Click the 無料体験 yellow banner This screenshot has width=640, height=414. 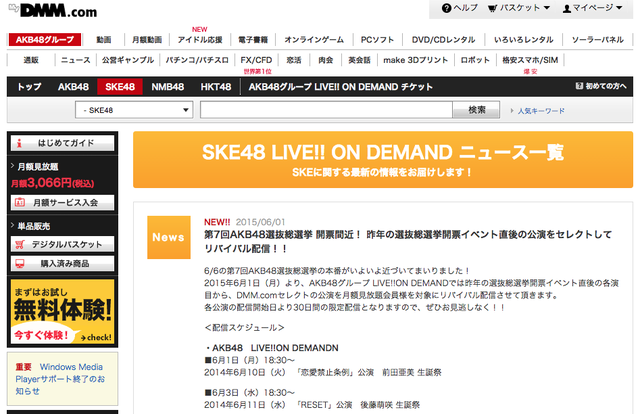tap(62, 312)
